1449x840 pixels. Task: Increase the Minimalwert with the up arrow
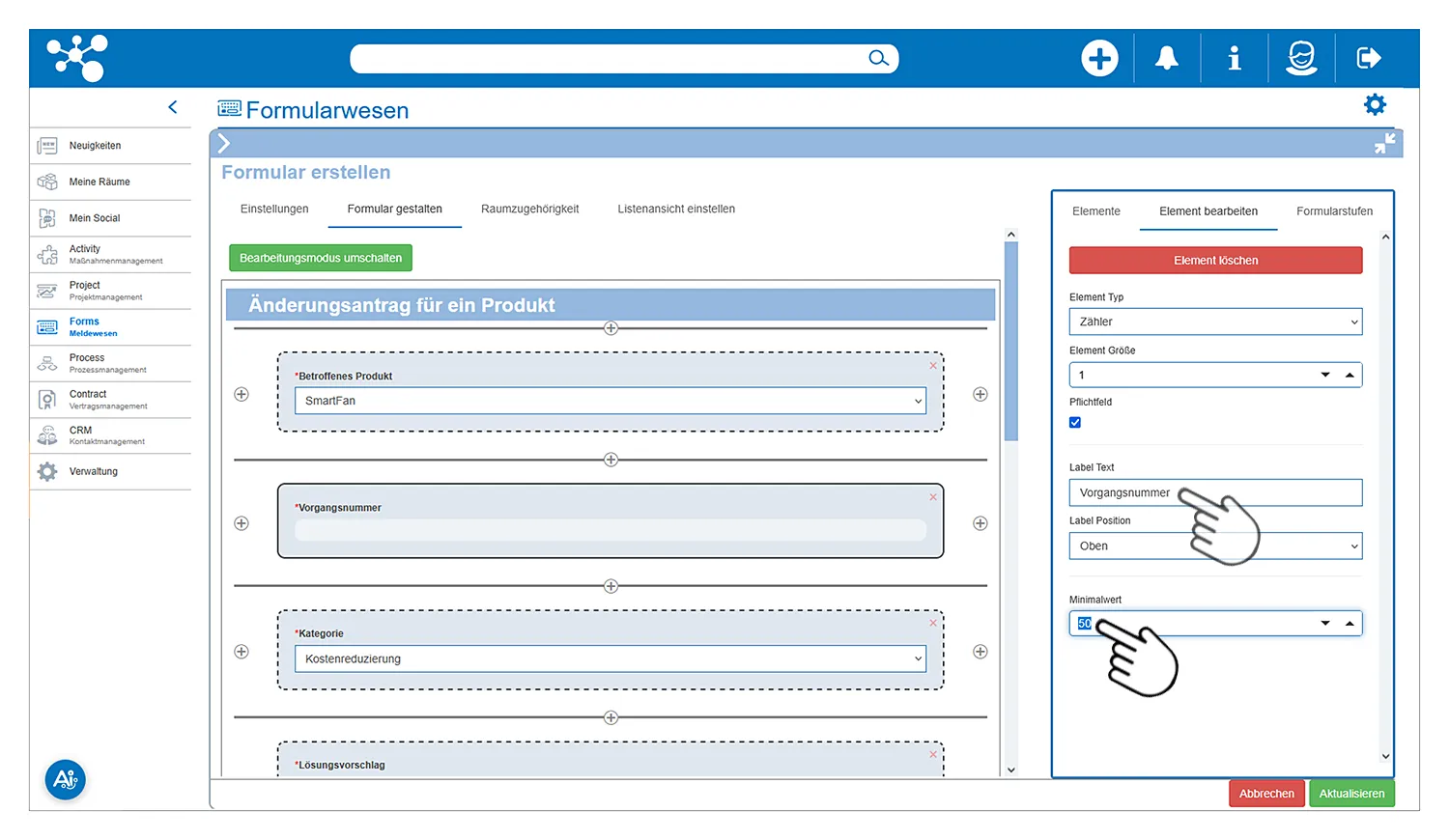(1350, 623)
